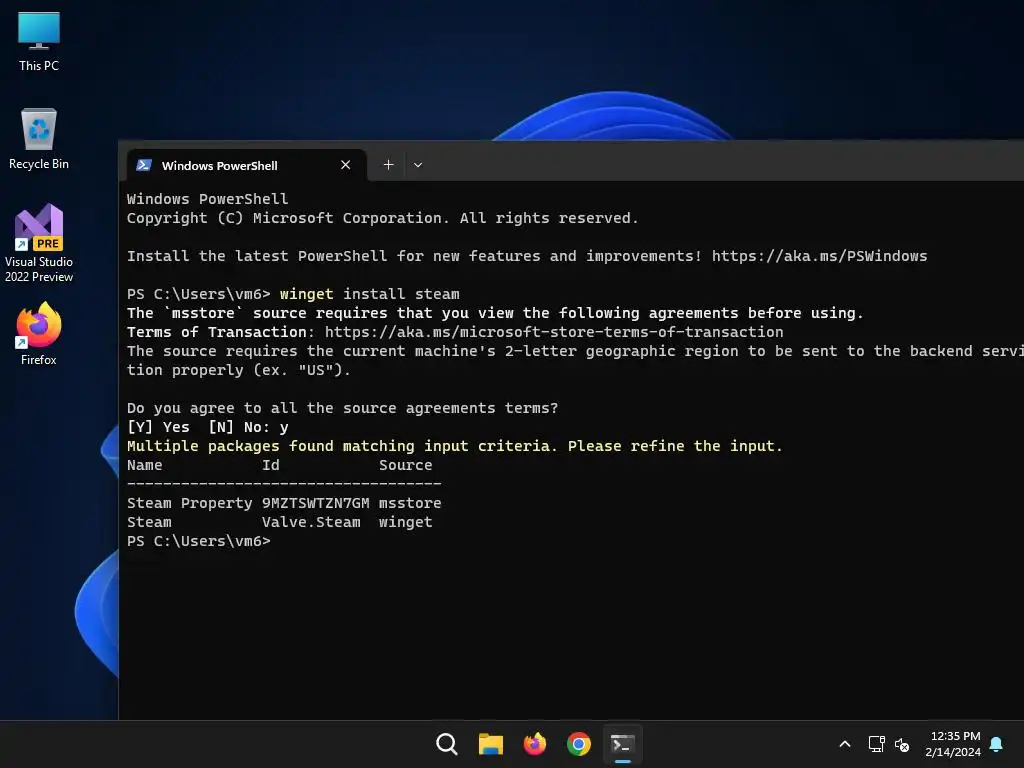The height and width of the screenshot is (768, 1024).
Task: Click the last PS C:\Users\vm6> prompt
Action: pyautogui.click(x=199, y=541)
